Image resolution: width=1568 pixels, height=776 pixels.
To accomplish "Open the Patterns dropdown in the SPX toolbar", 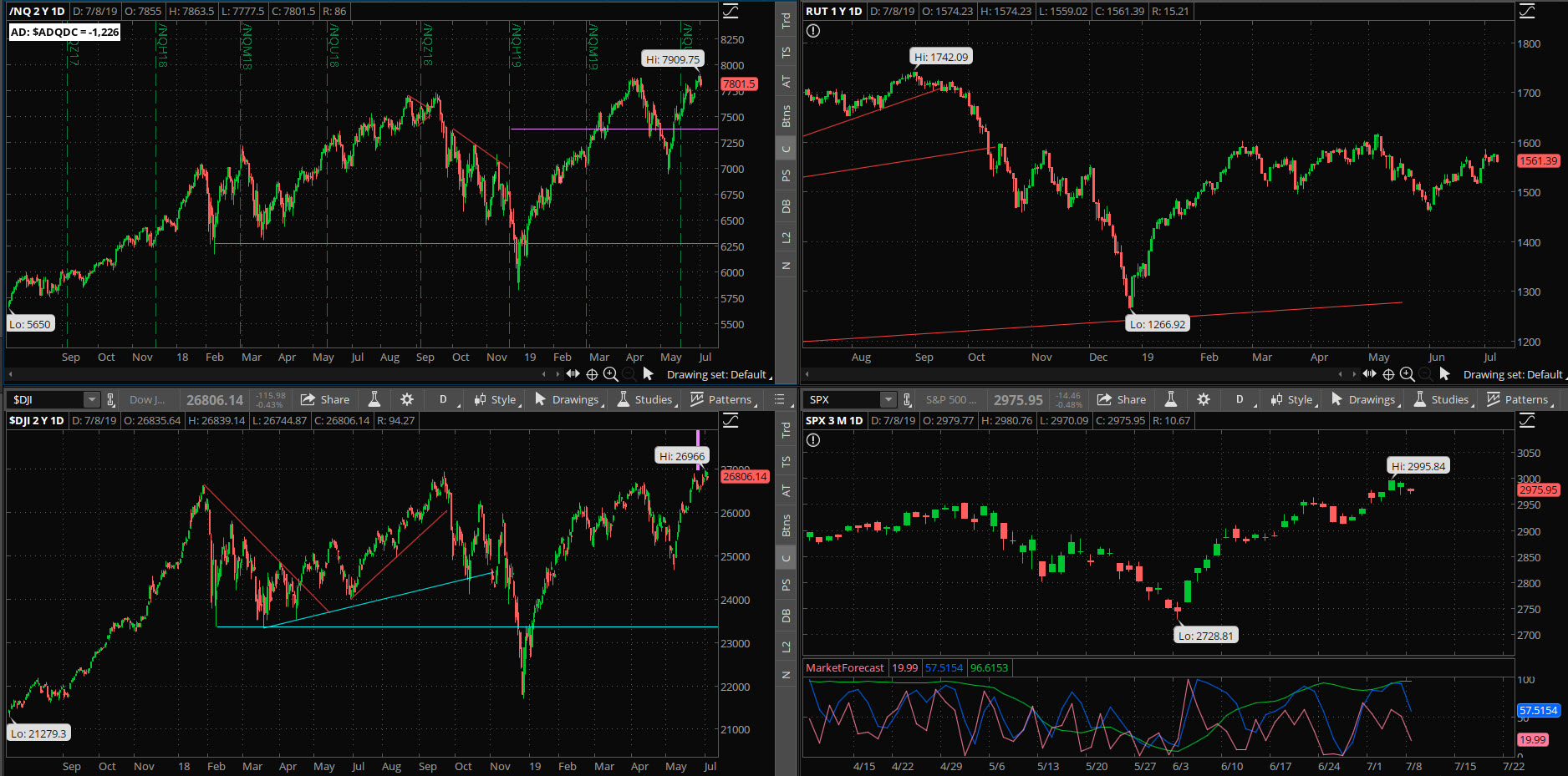I will click(x=1520, y=399).
